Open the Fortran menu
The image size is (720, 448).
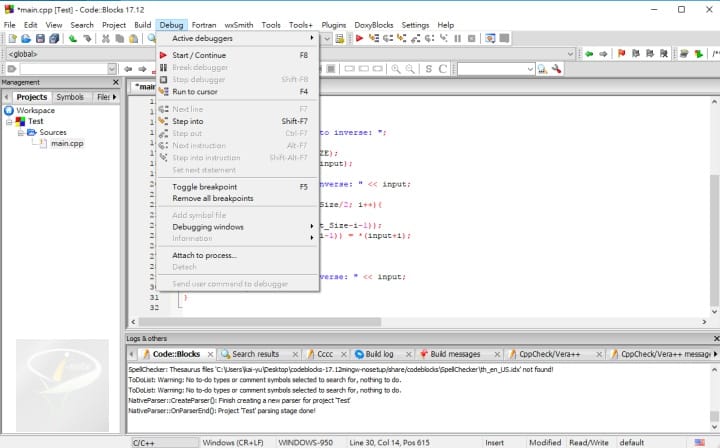coord(206,24)
